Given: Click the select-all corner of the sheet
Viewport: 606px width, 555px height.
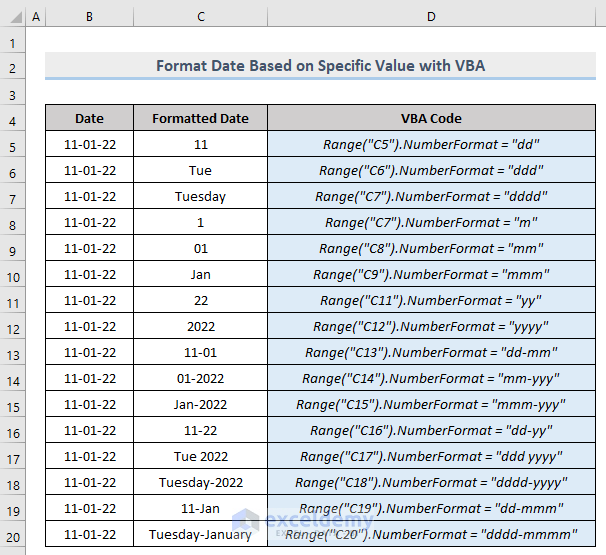Looking at the screenshot, I should [12, 18].
